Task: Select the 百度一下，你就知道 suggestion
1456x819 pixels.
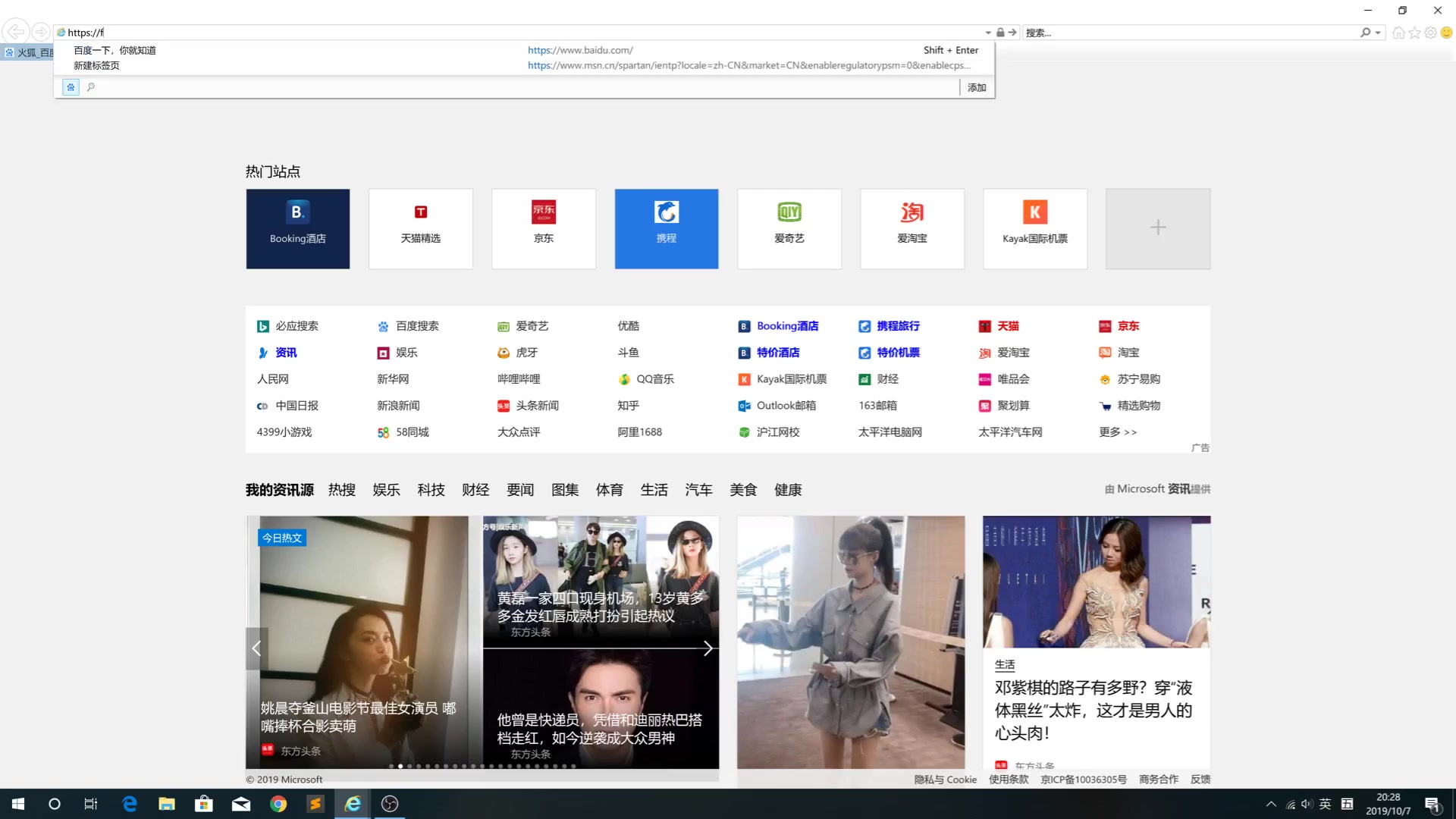Action: 115,50
